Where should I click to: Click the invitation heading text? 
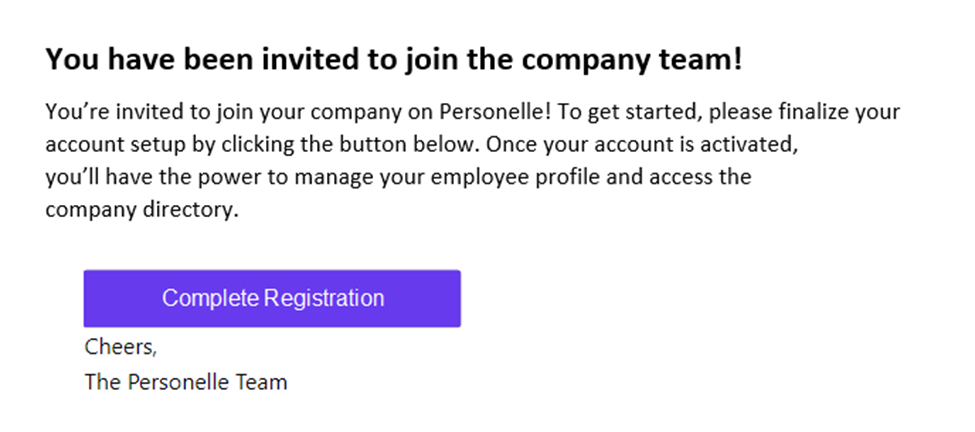[394, 60]
